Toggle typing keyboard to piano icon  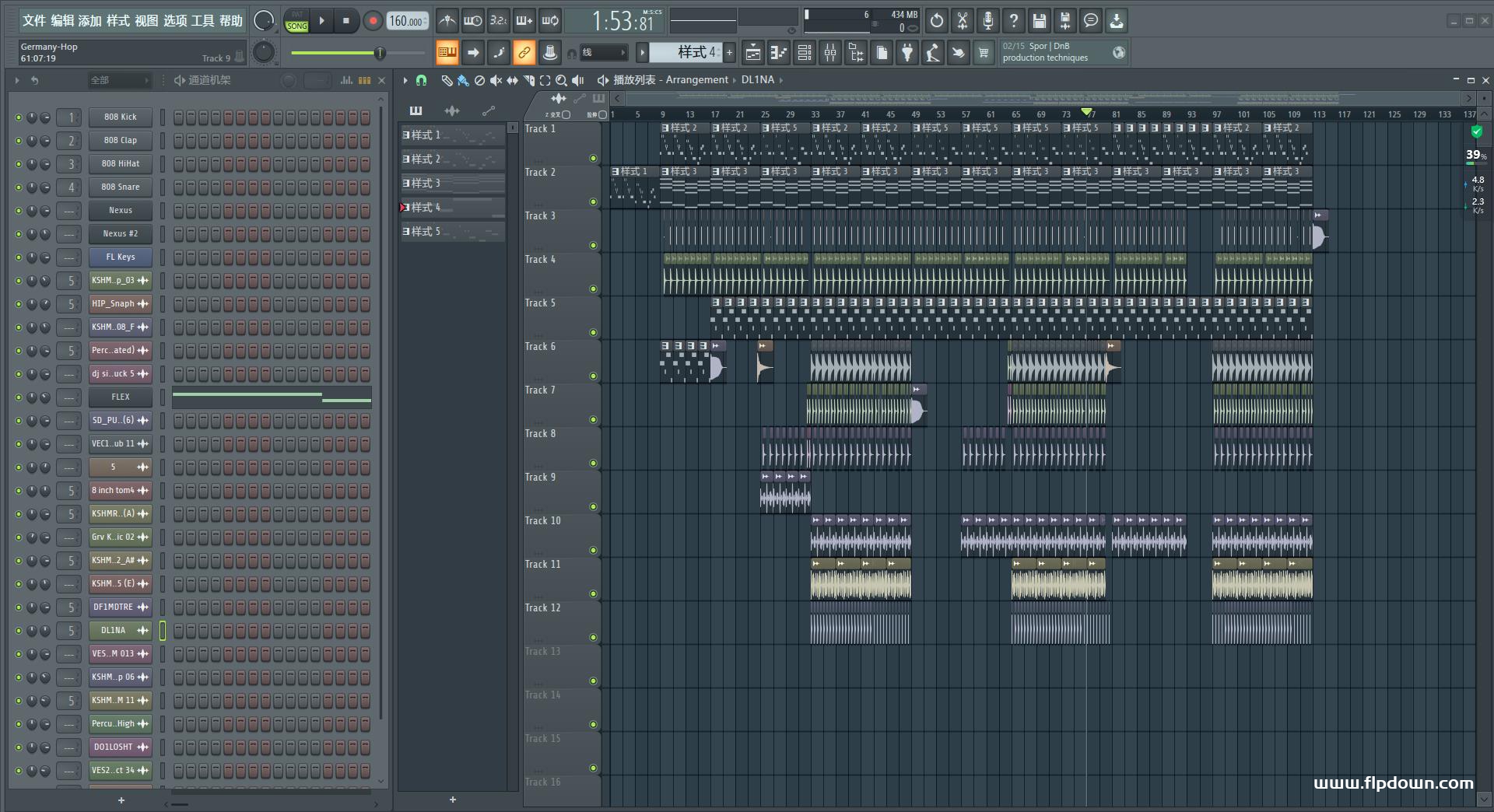pyautogui.click(x=447, y=53)
